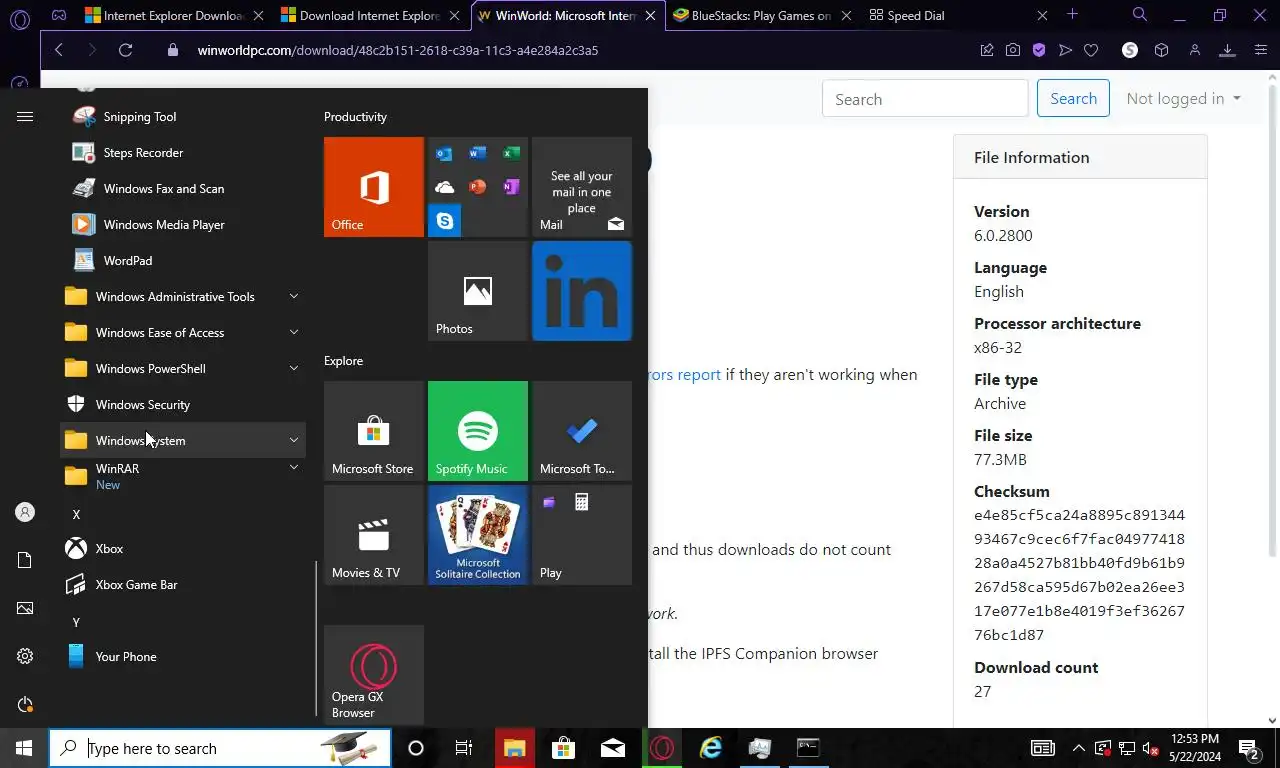Click the WinWorld search field
This screenshot has width=1280, height=768.
pos(925,98)
